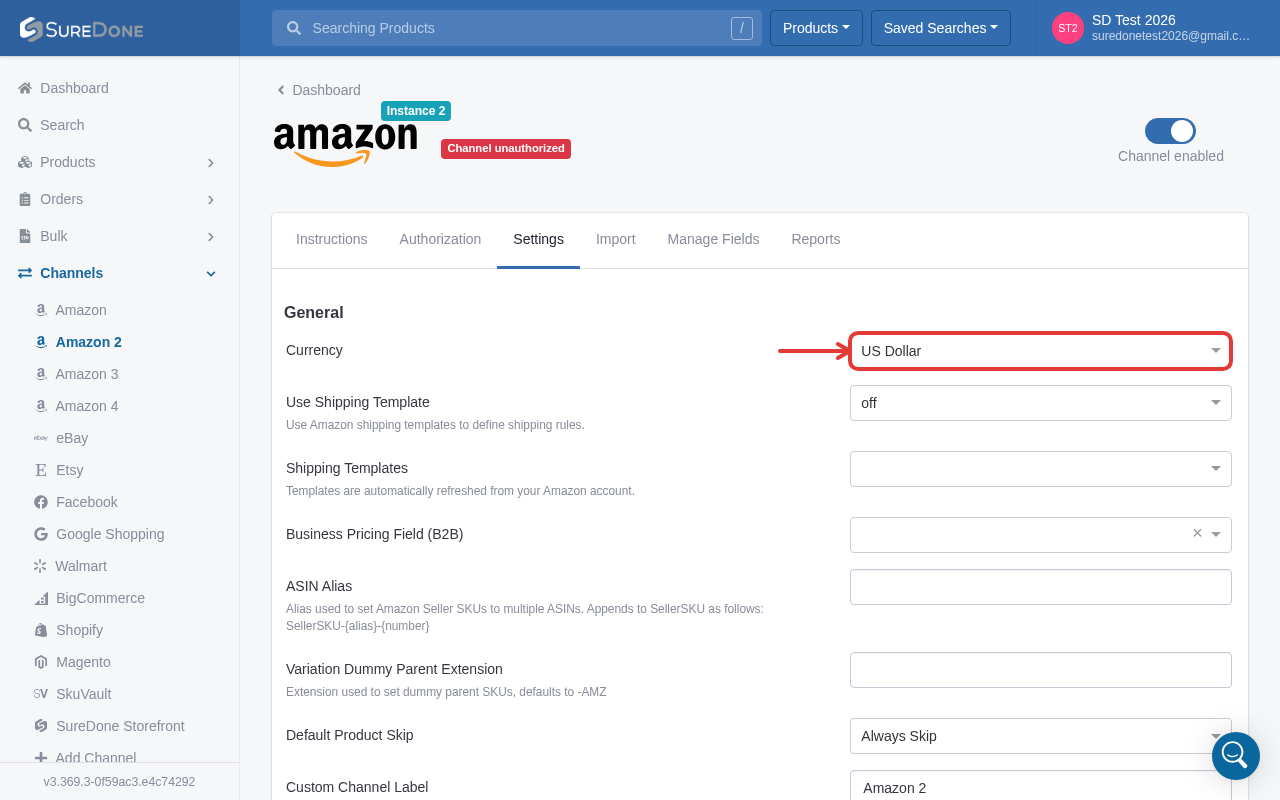Image resolution: width=1280 pixels, height=800 pixels.
Task: Open the Products dropdown in top bar
Action: [x=816, y=28]
